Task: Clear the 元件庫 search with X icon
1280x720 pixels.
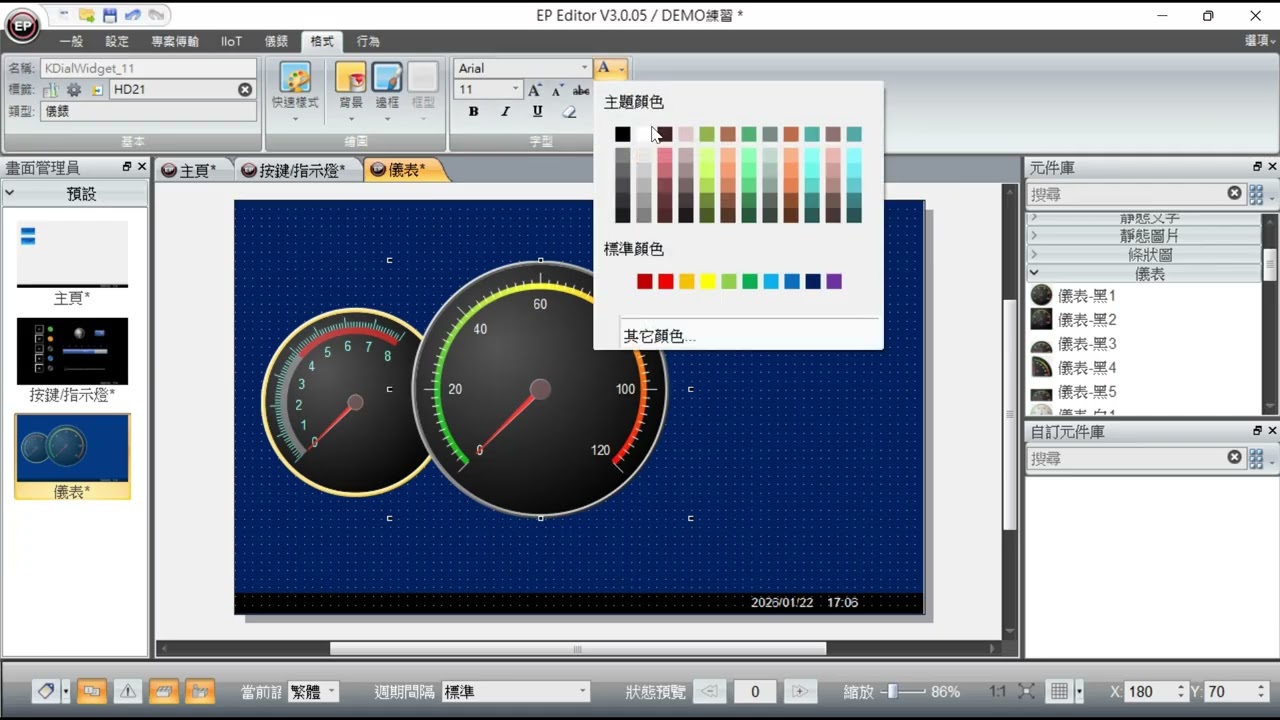Action: coord(1234,193)
